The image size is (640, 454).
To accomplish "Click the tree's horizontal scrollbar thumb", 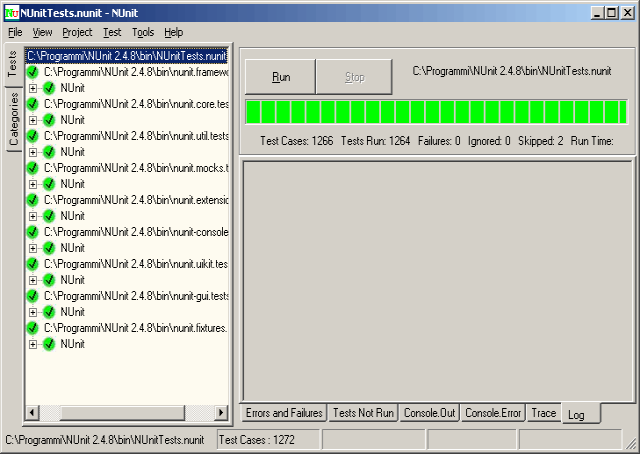I will click(x=122, y=412).
